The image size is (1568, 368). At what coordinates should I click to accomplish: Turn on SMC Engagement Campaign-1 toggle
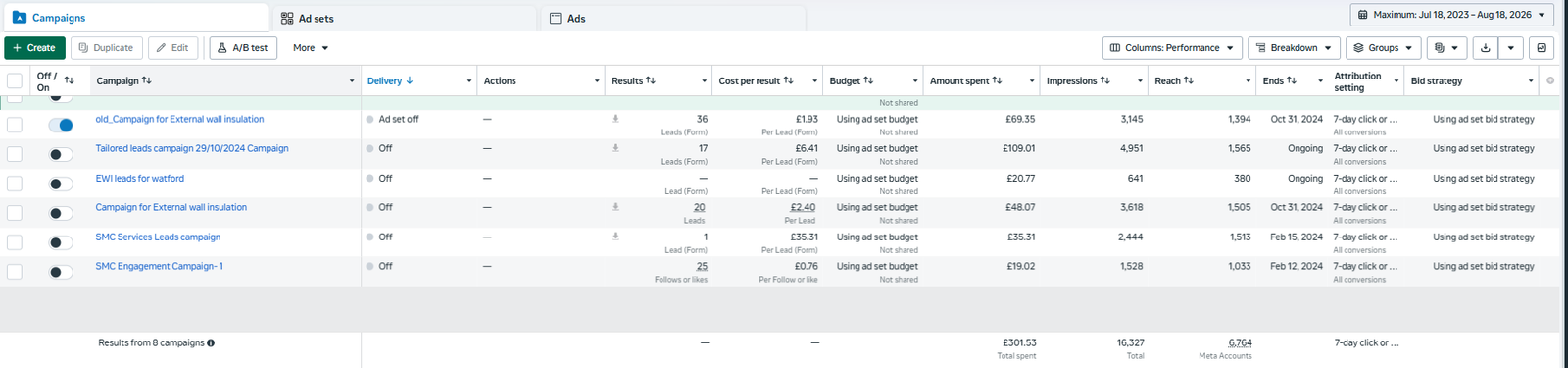pos(61,272)
